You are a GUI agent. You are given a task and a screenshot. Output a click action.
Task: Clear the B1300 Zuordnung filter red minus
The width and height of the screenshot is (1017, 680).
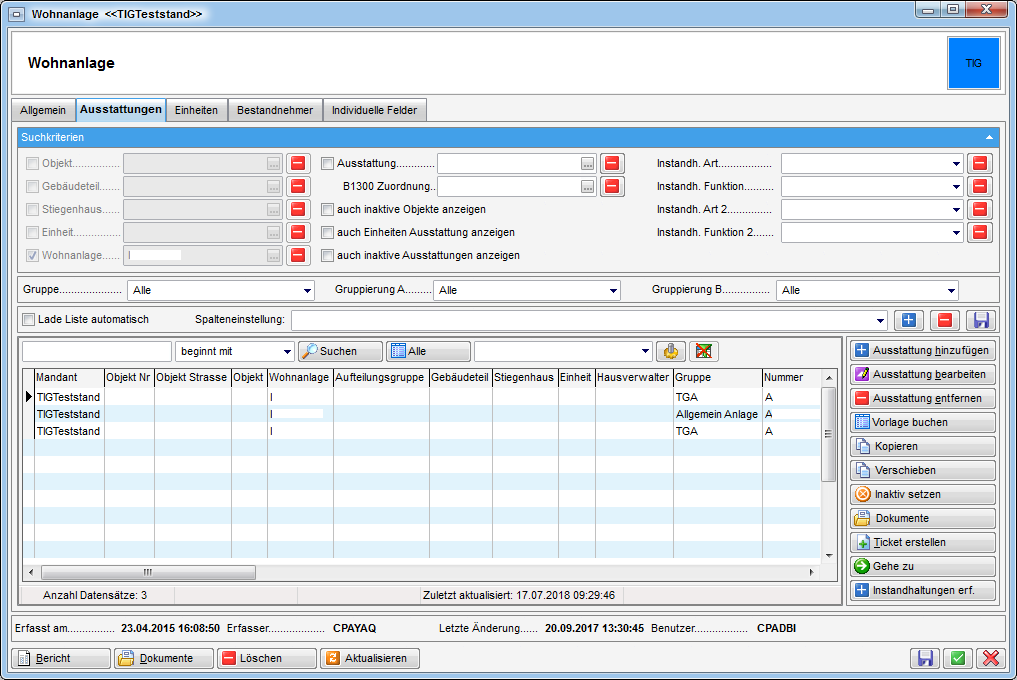[612, 186]
